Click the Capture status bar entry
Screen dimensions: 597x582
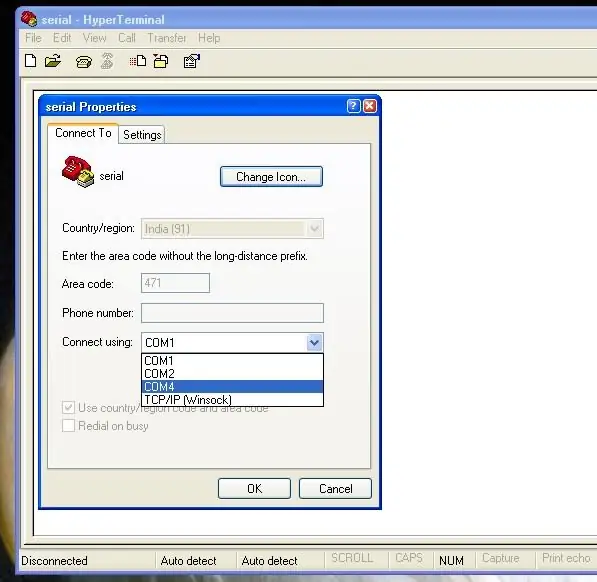501,558
